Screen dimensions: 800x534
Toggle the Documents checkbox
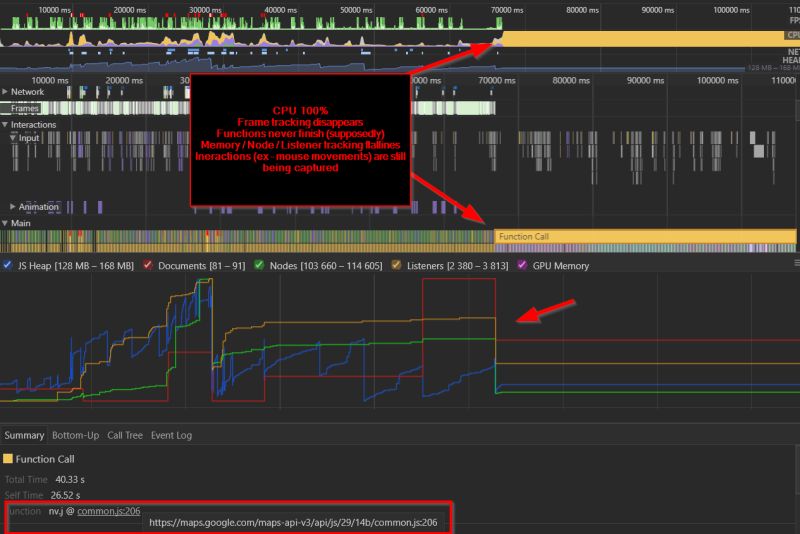pos(147,265)
